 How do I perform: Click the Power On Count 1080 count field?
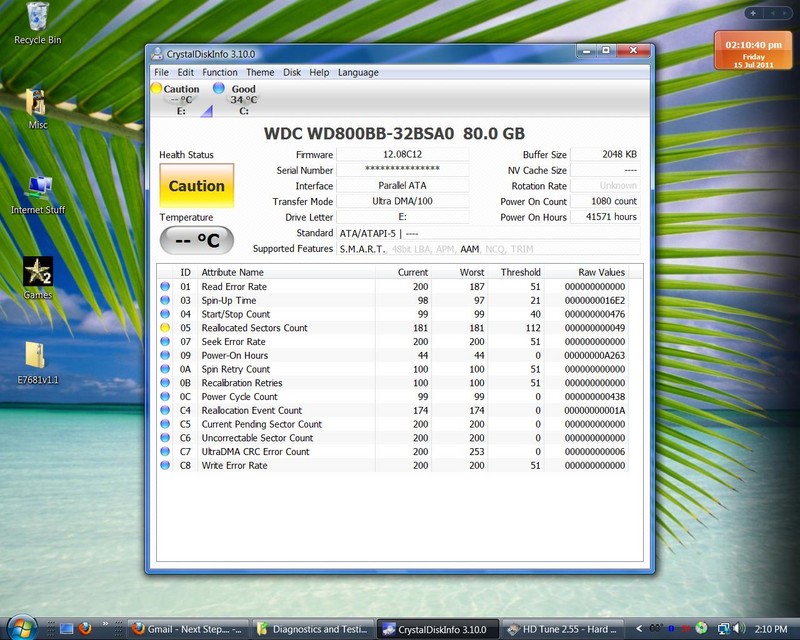pyautogui.click(x=605, y=201)
